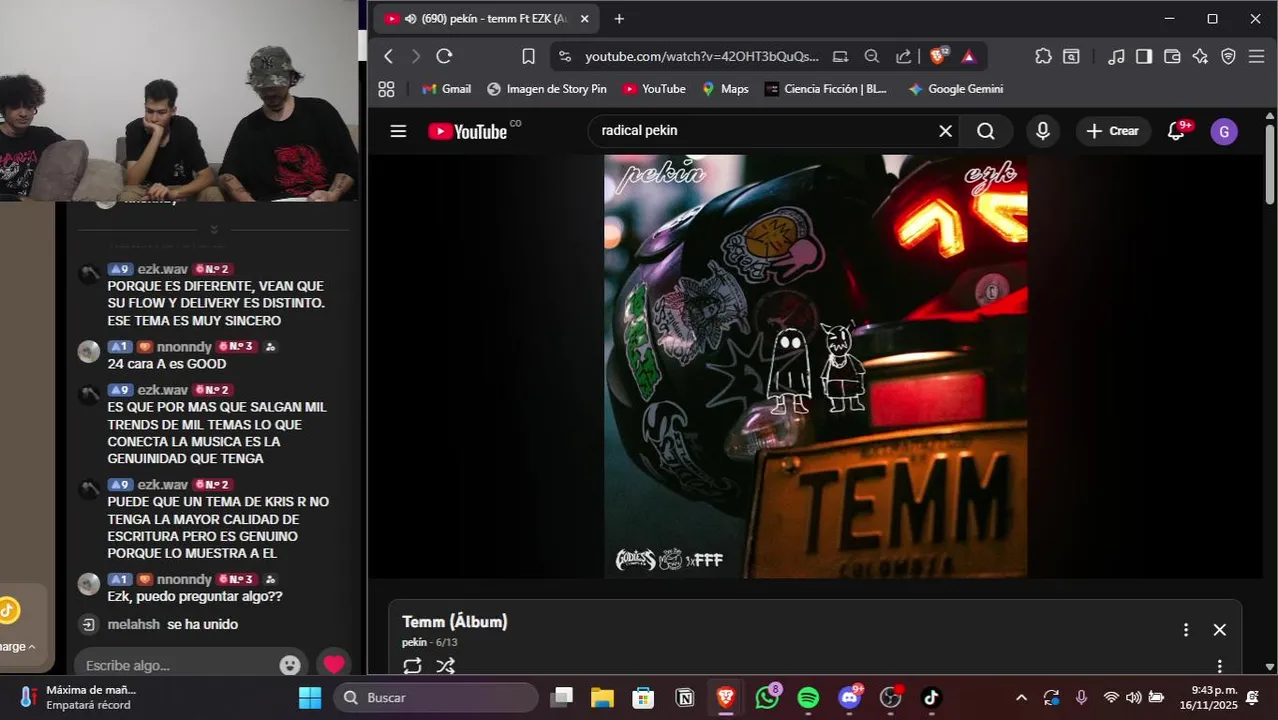
Task: Share this page via the share icon
Action: [903, 57]
